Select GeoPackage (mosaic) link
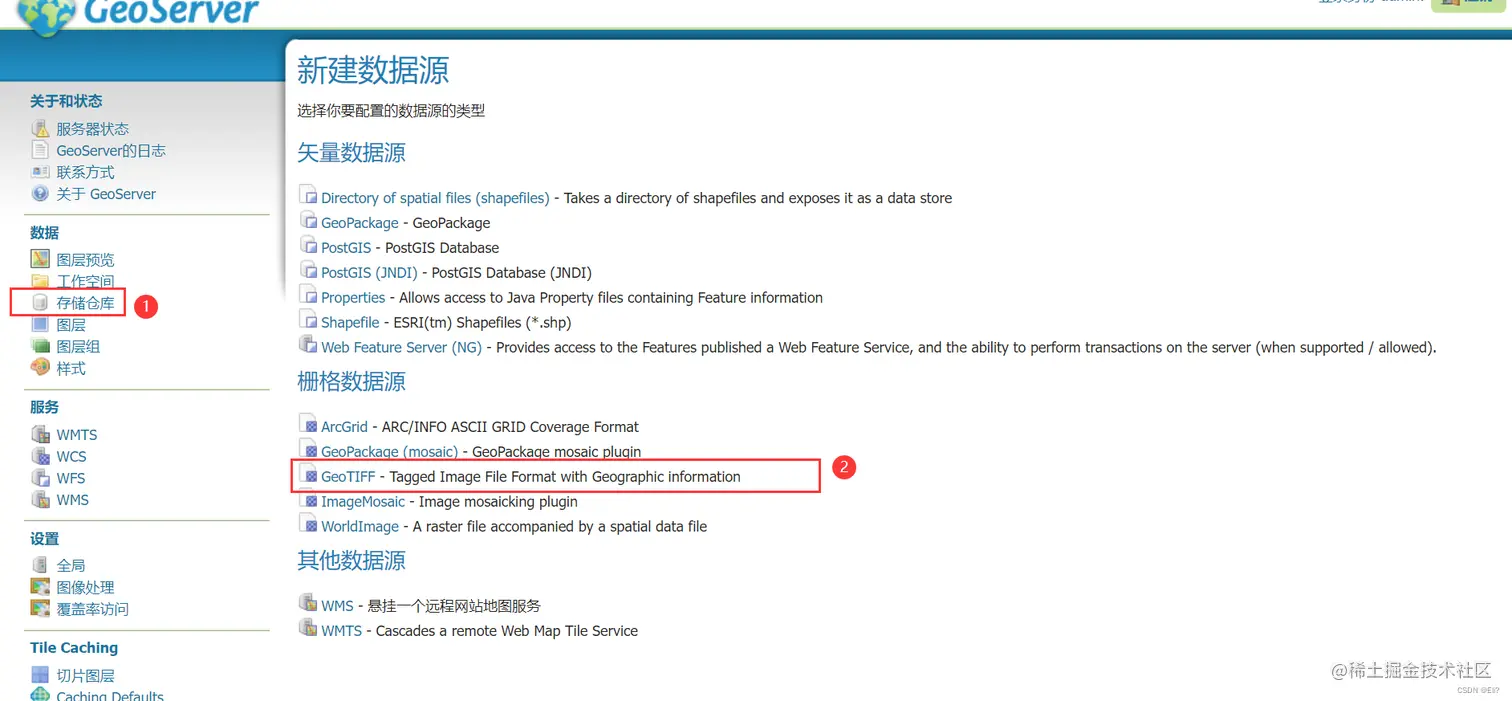1512x701 pixels. coord(389,452)
